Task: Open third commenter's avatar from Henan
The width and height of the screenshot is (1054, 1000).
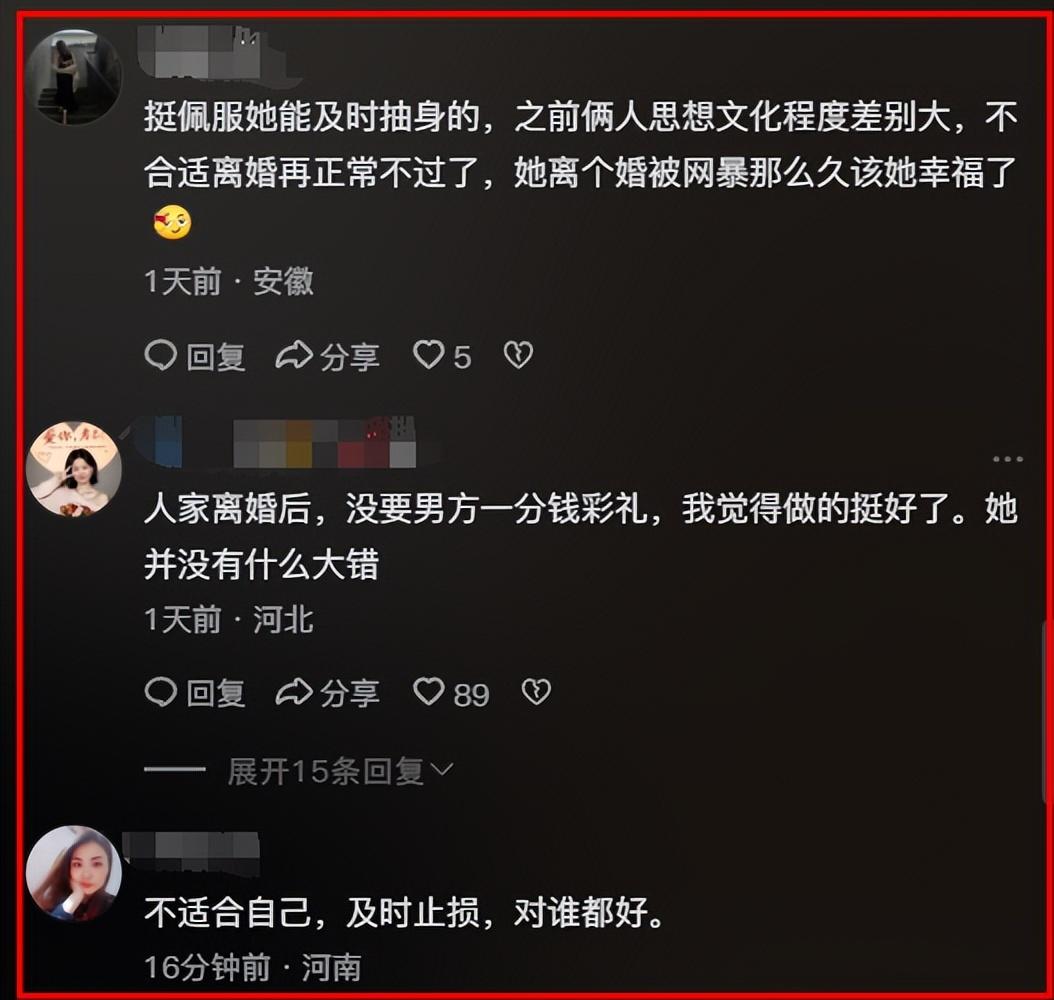Action: [x=74, y=872]
